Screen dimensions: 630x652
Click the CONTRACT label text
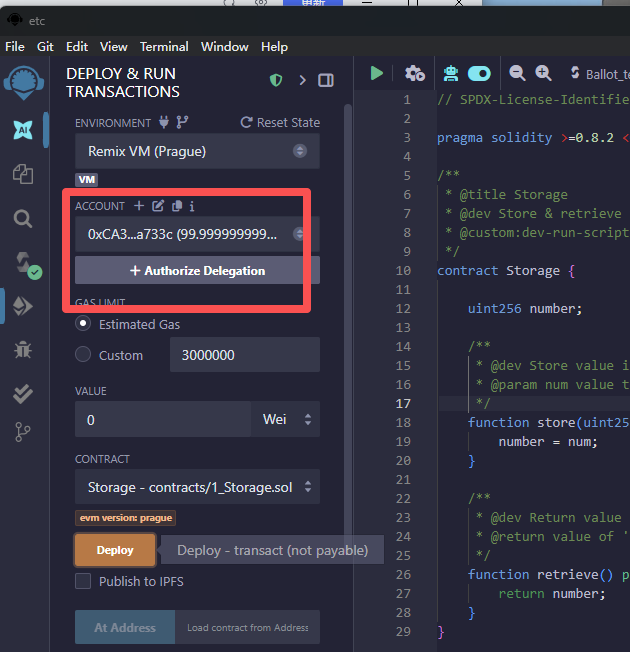point(102,459)
